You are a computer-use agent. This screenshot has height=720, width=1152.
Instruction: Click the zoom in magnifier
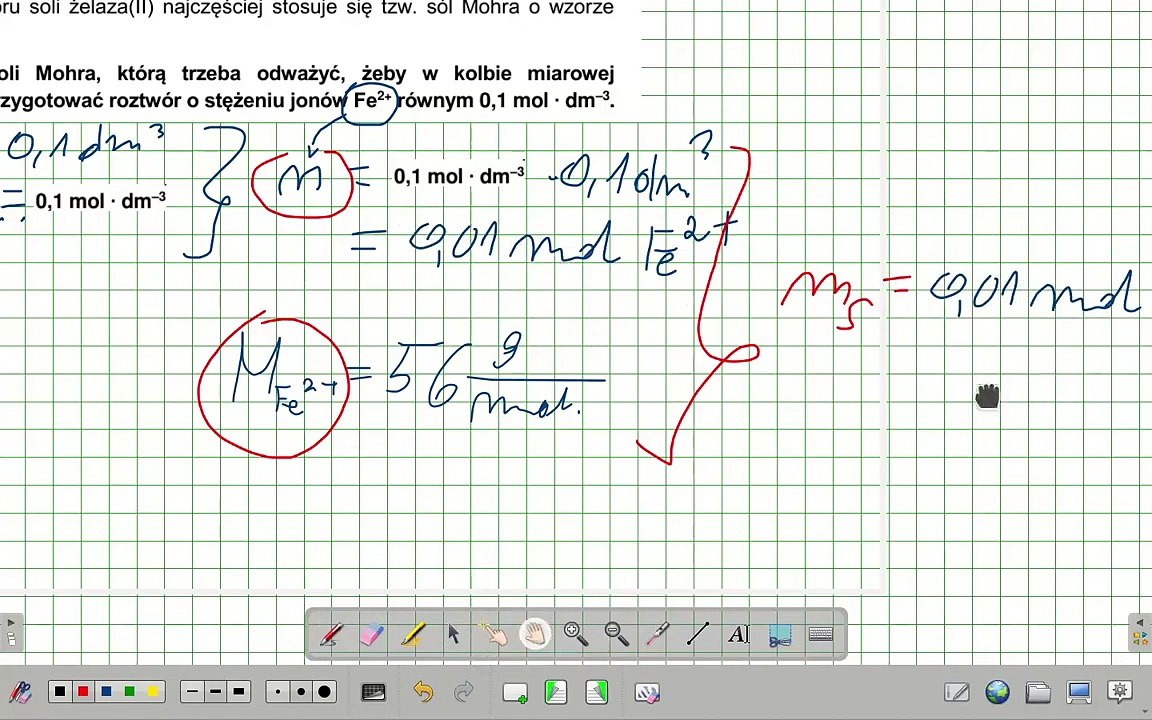tap(576, 633)
